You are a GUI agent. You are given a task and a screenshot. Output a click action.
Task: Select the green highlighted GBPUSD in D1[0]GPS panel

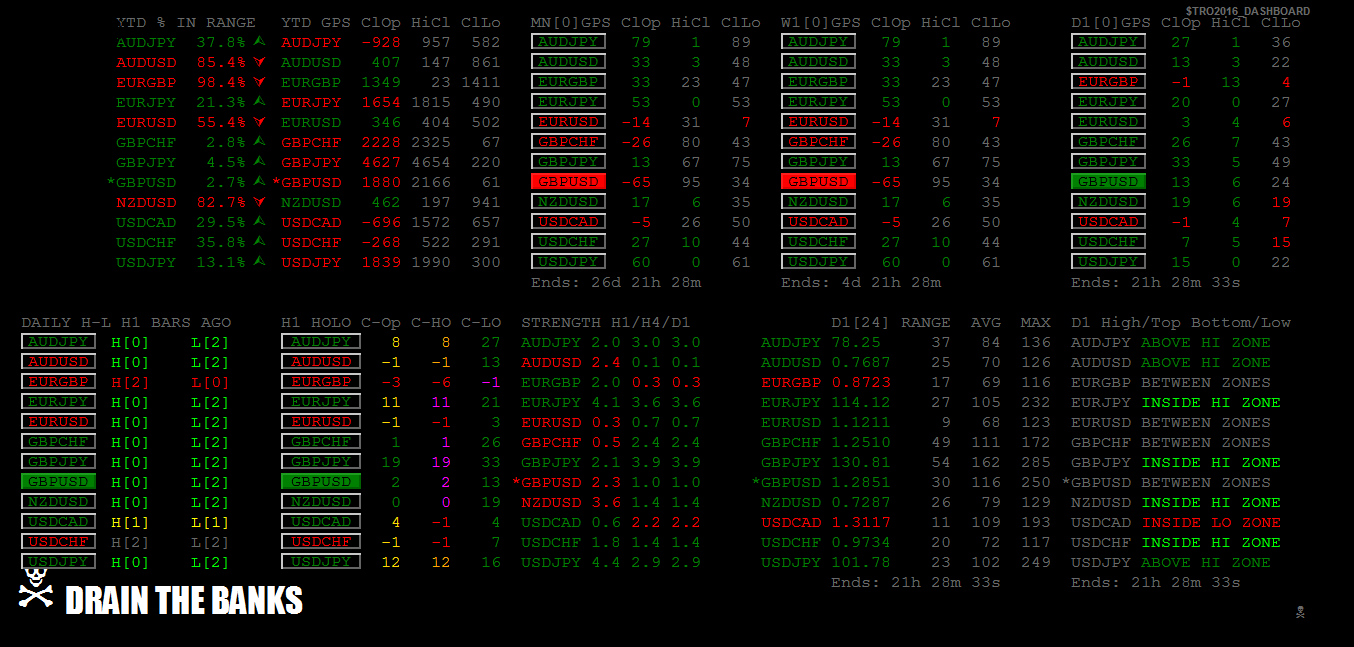pyautogui.click(x=1108, y=182)
